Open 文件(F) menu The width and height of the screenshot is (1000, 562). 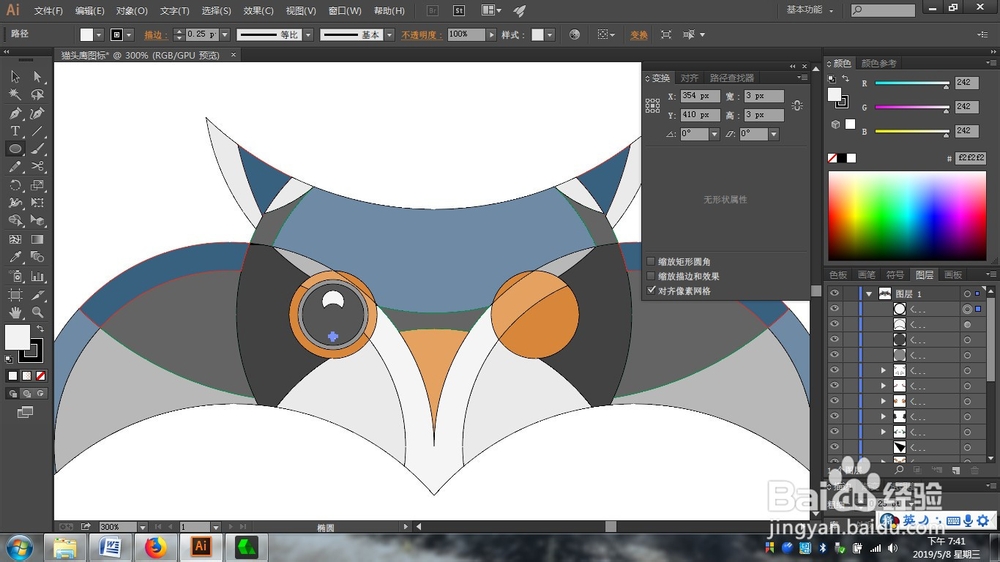[48, 11]
